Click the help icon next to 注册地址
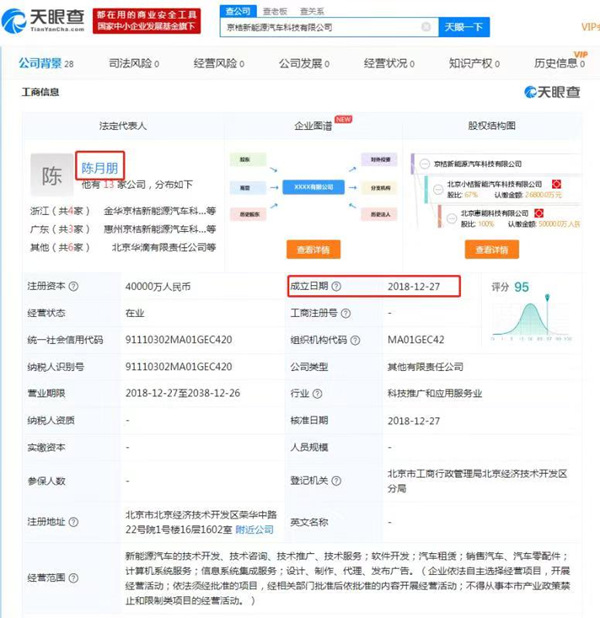 73,522
